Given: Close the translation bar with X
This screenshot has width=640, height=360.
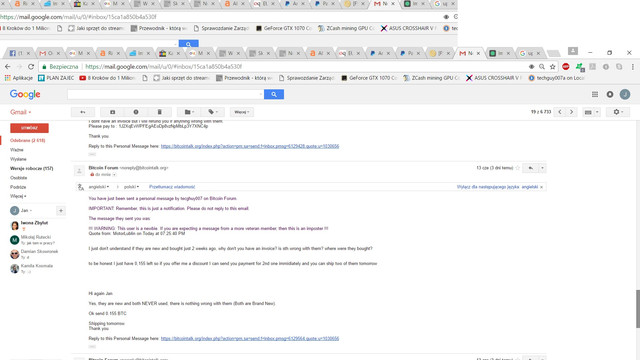Looking at the screenshot, I should (x=542, y=187).
